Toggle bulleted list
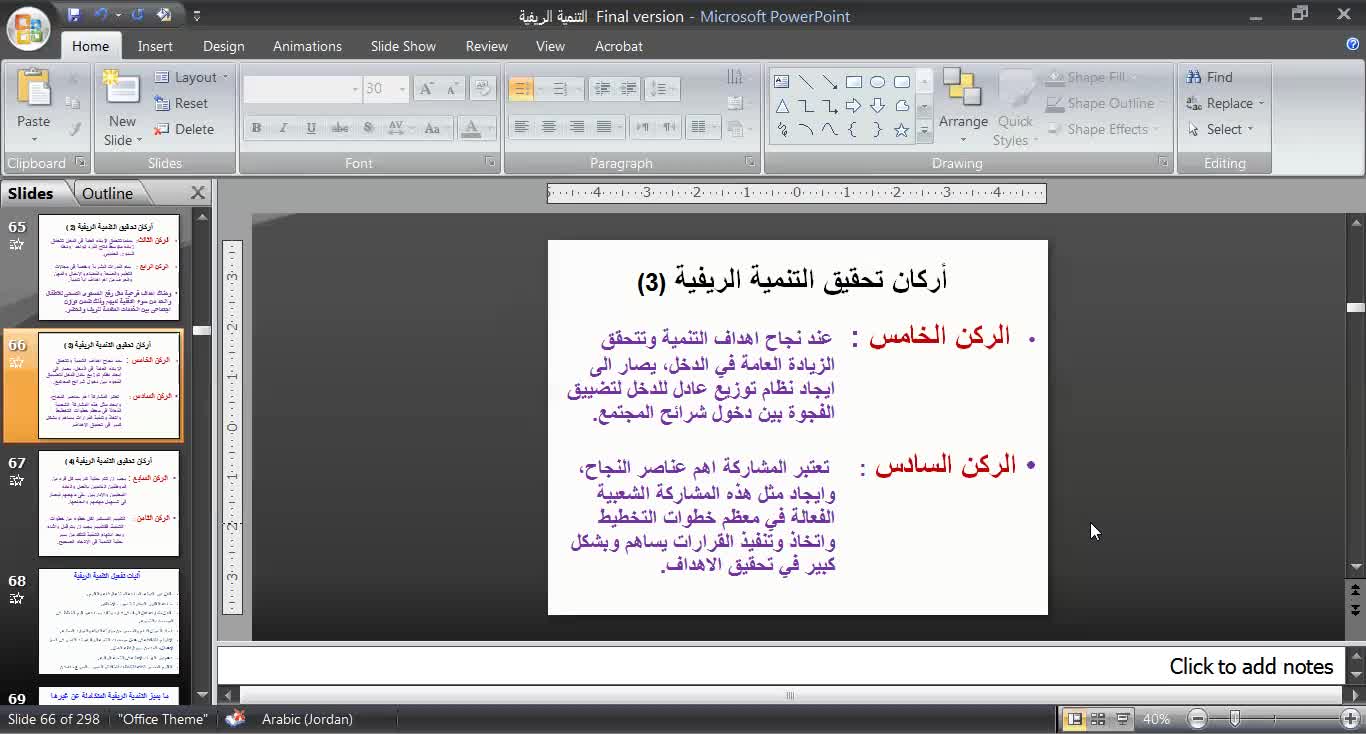This screenshot has height=734, width=1366. point(521,89)
